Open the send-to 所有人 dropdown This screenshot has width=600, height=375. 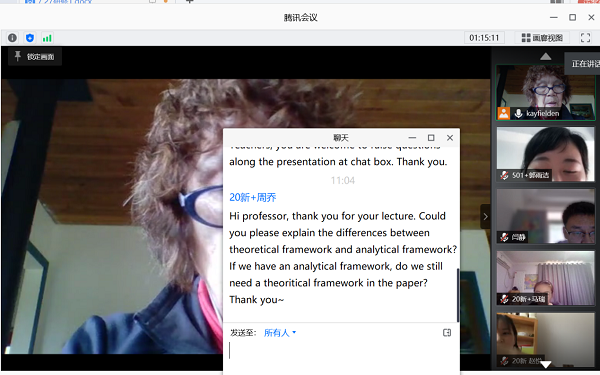click(x=280, y=333)
